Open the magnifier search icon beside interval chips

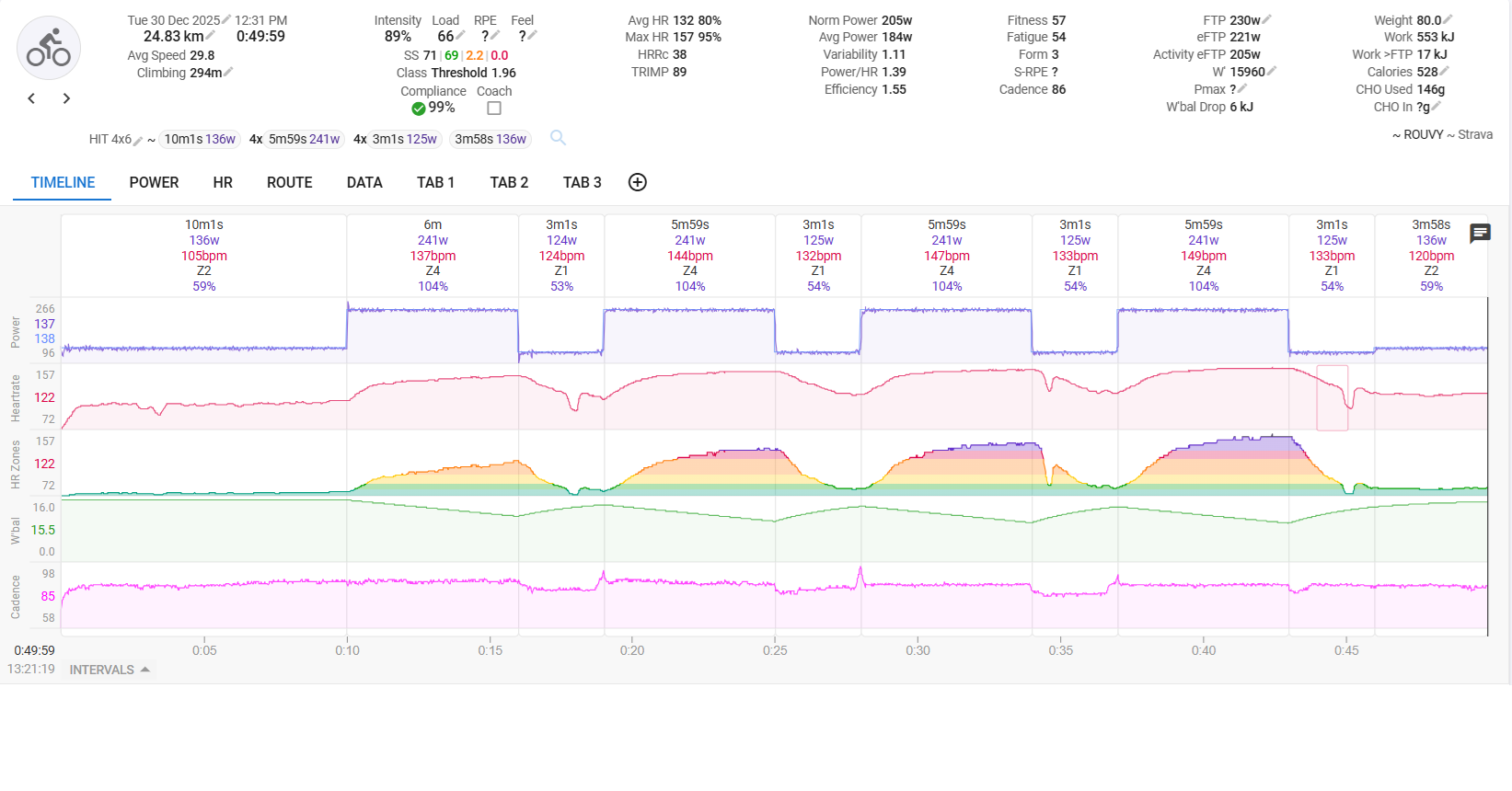coord(558,138)
